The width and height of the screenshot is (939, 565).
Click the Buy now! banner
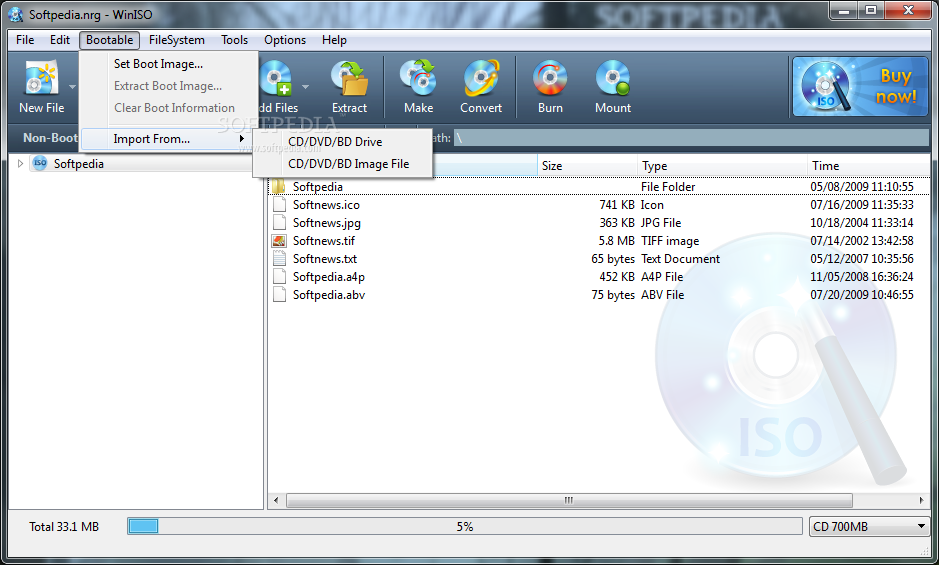click(860, 86)
